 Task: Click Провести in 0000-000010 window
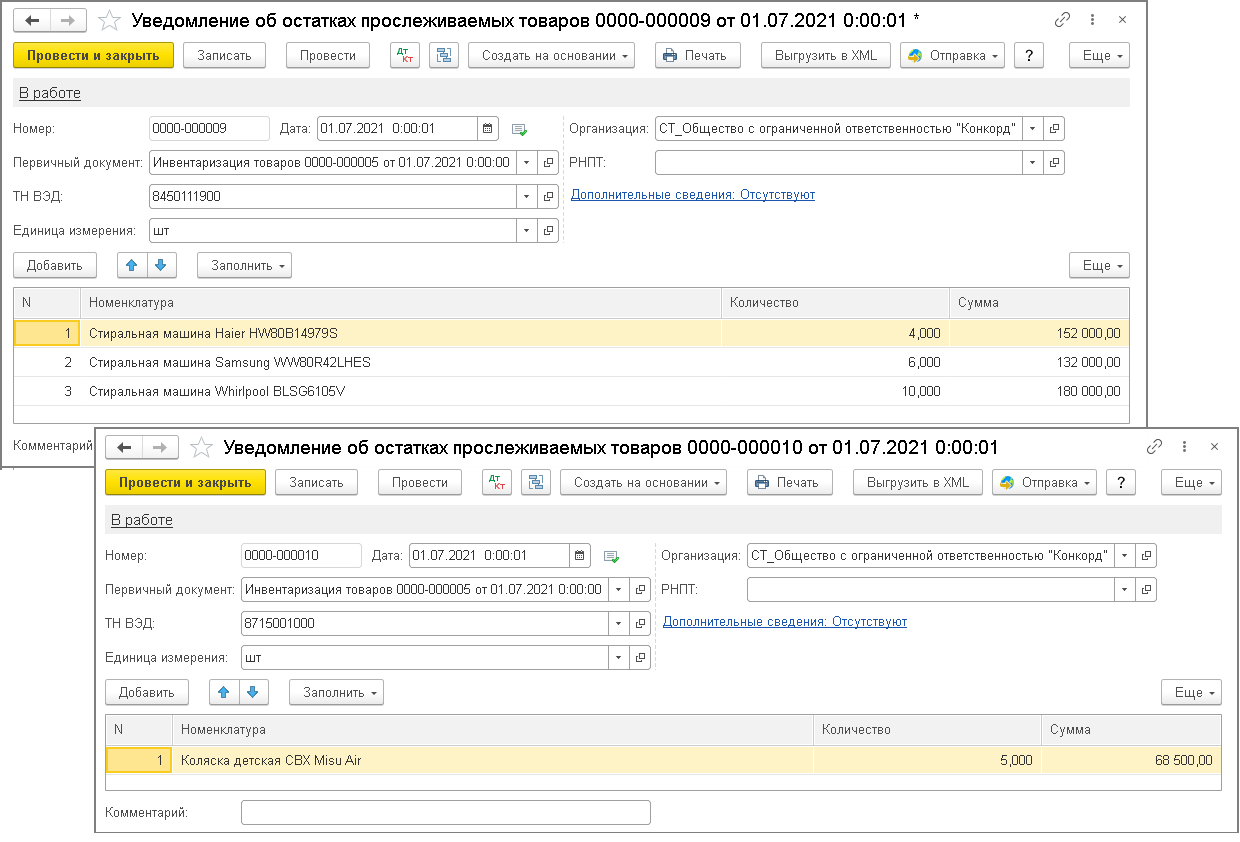(420, 482)
